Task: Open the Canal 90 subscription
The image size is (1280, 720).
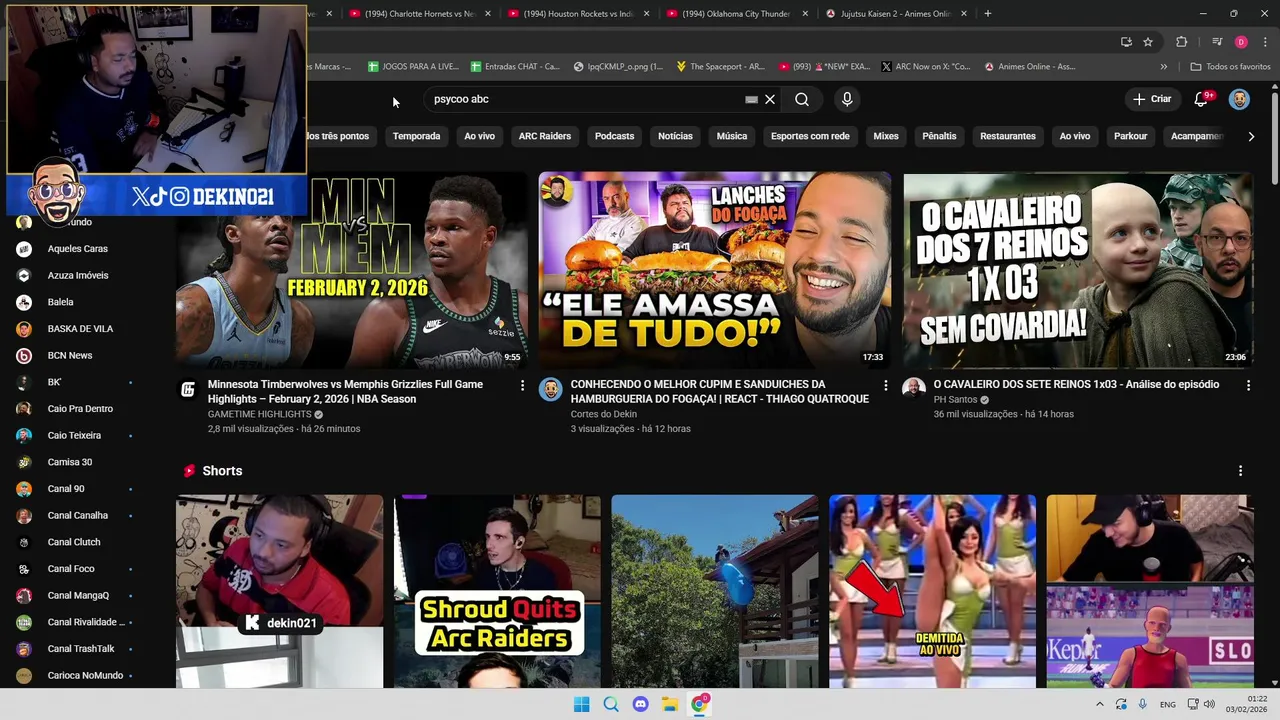Action: click(66, 489)
